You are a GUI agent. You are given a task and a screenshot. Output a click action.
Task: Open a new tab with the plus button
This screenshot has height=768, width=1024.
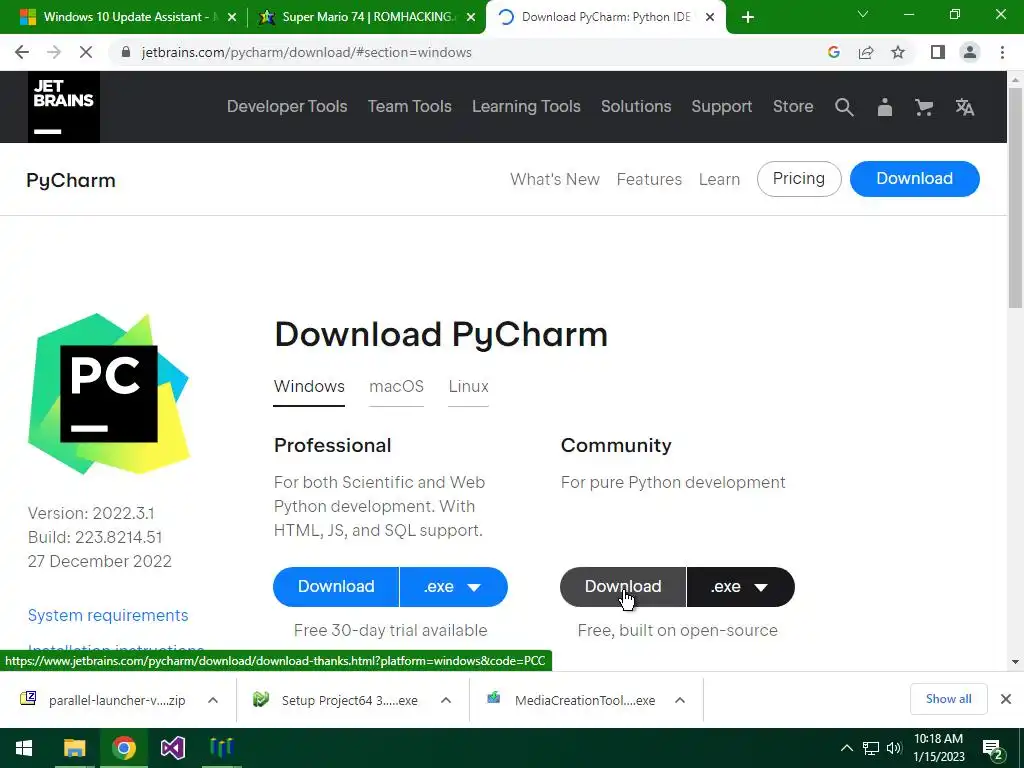point(748,18)
